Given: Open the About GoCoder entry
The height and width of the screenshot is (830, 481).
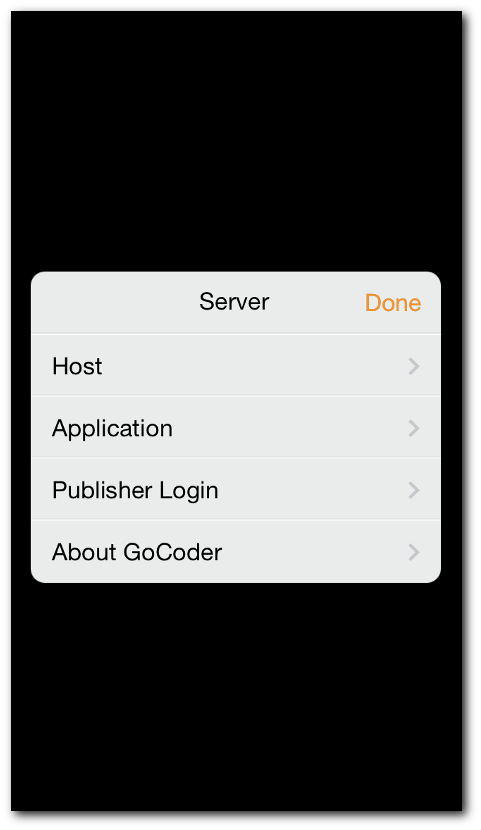Looking at the screenshot, I should (236, 552).
